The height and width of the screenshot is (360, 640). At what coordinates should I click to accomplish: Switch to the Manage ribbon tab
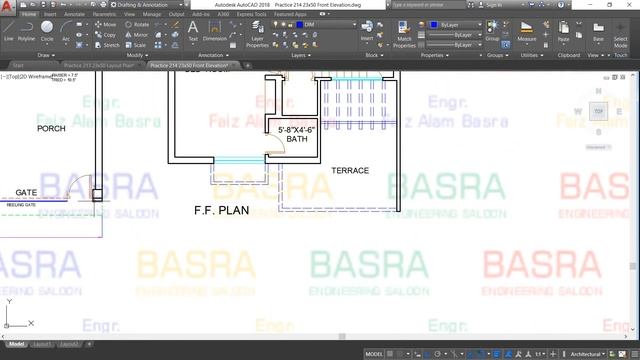click(x=151, y=14)
